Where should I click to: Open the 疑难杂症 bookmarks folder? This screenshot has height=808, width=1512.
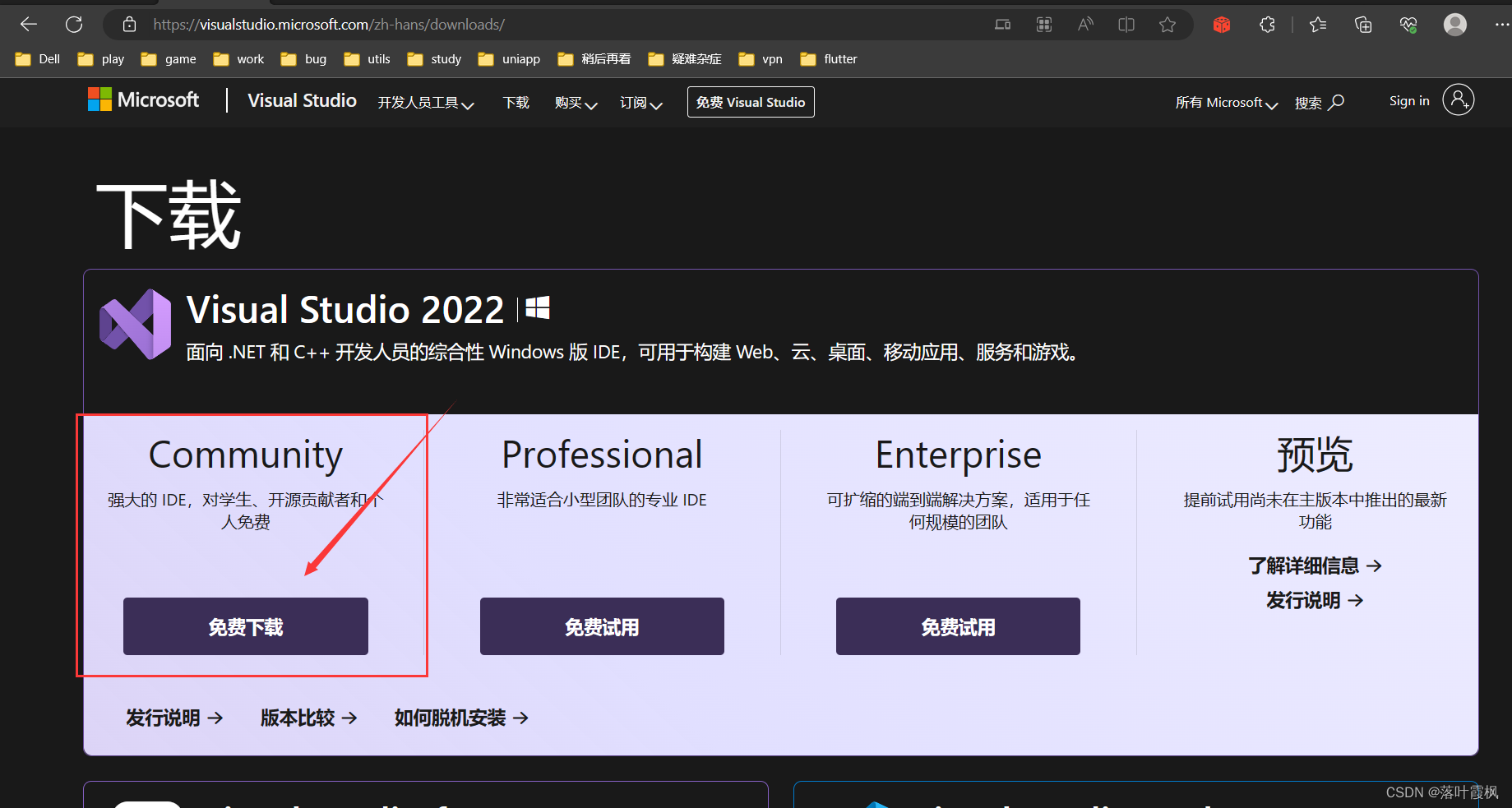(x=684, y=59)
